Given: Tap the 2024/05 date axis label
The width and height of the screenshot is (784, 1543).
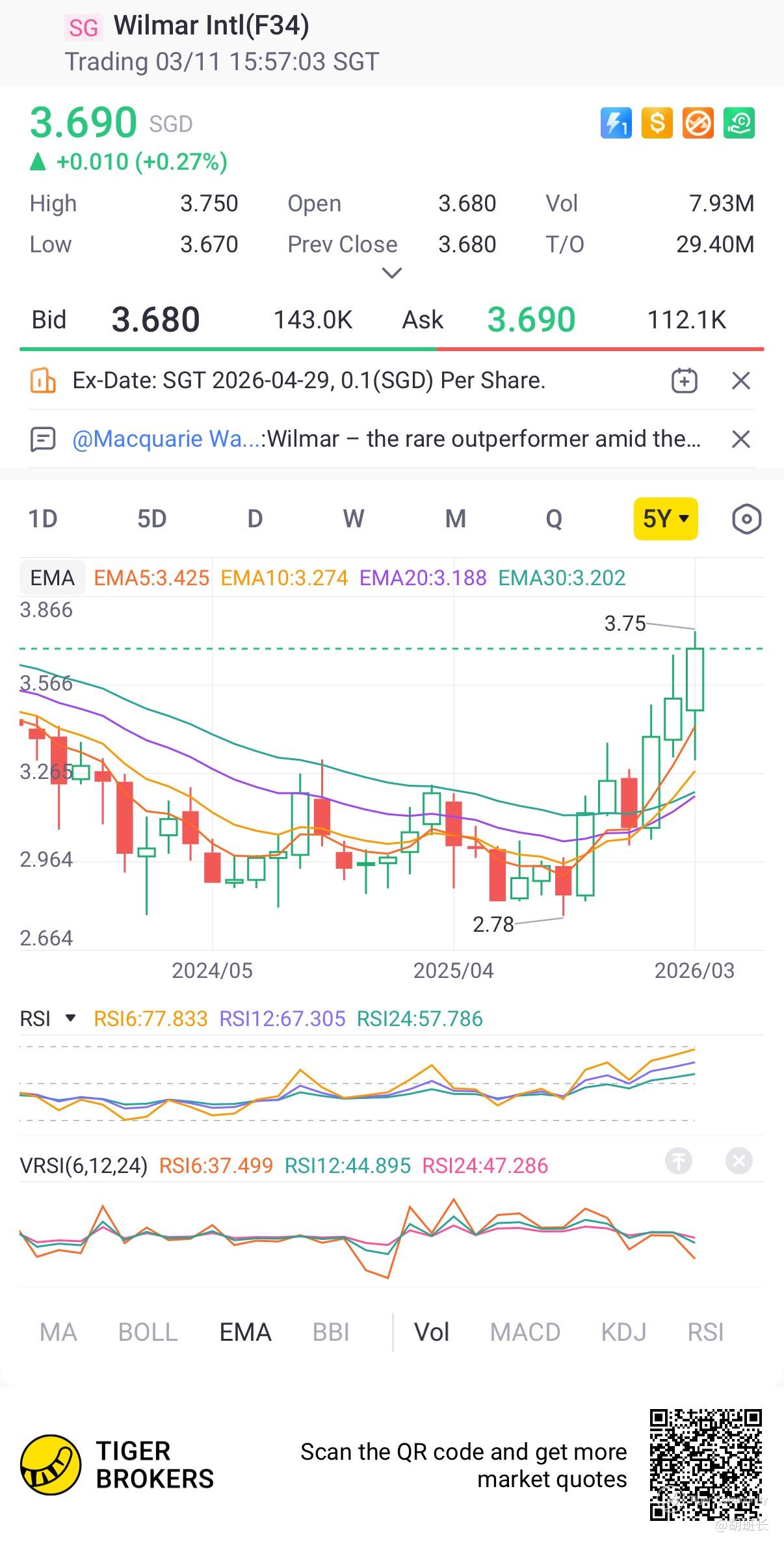Looking at the screenshot, I should [212, 971].
